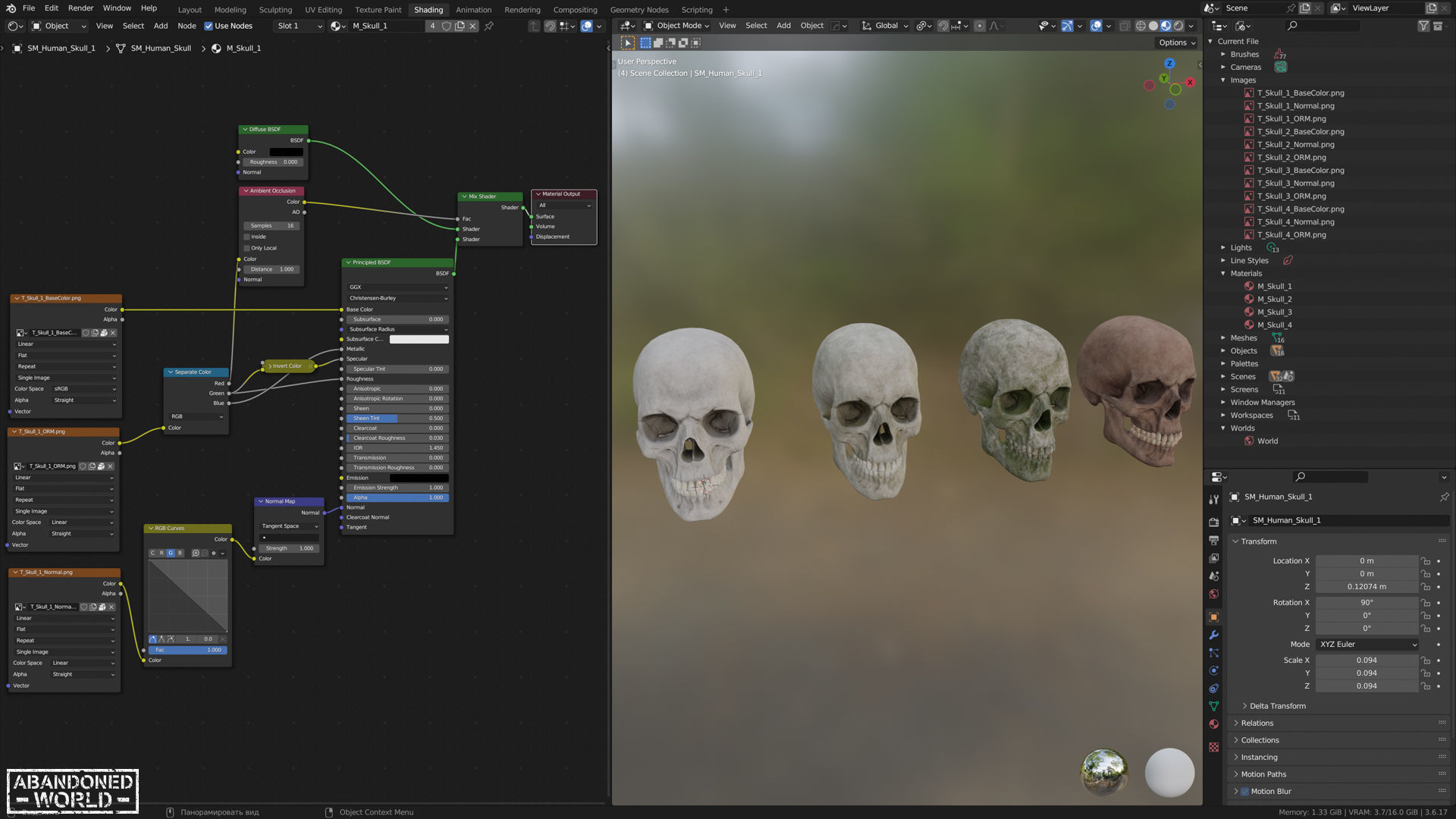Open Particles properties tab
Image resolution: width=1456 pixels, height=819 pixels.
pyautogui.click(x=1214, y=653)
